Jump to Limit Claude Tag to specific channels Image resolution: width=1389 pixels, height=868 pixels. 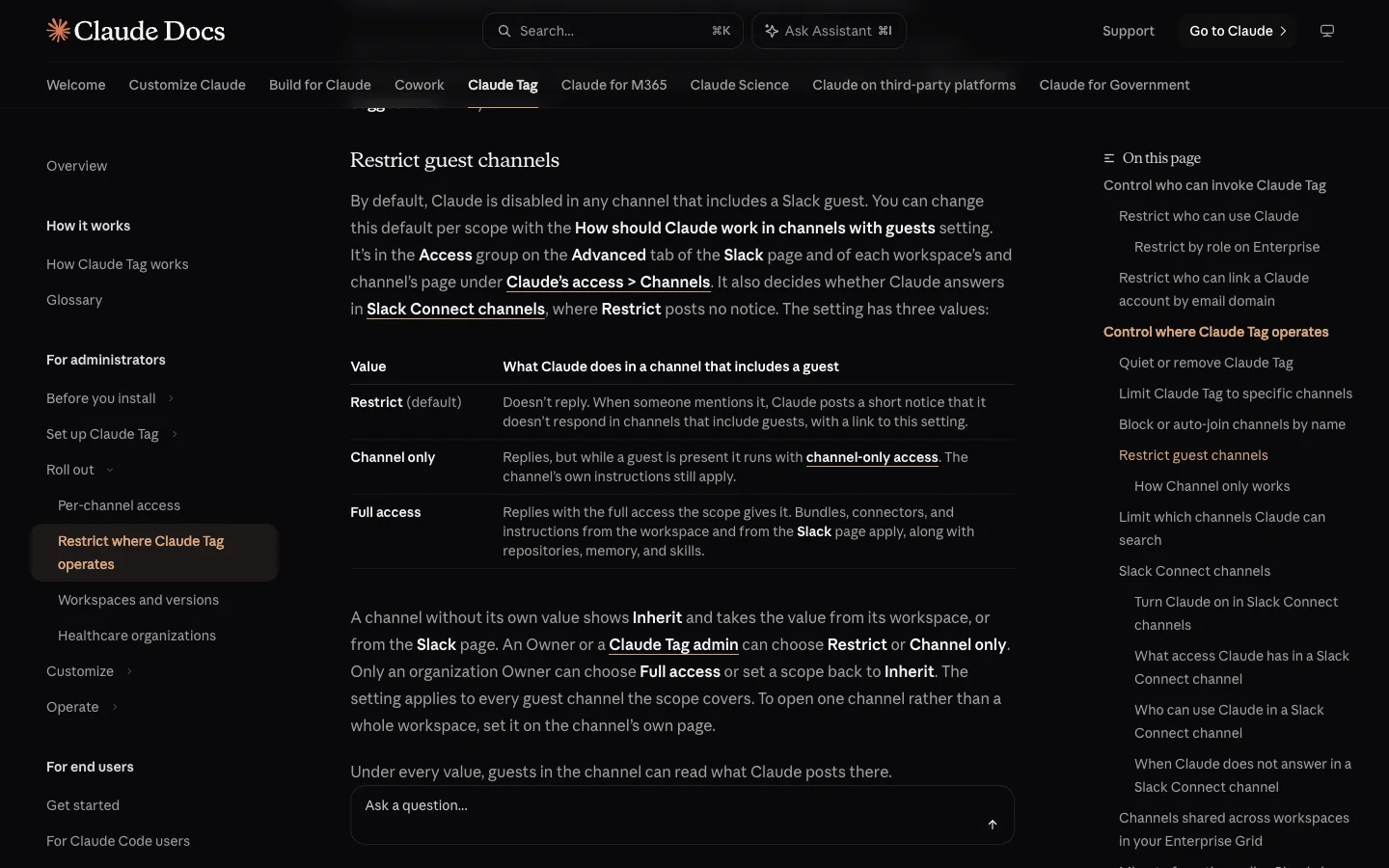pos(1236,393)
